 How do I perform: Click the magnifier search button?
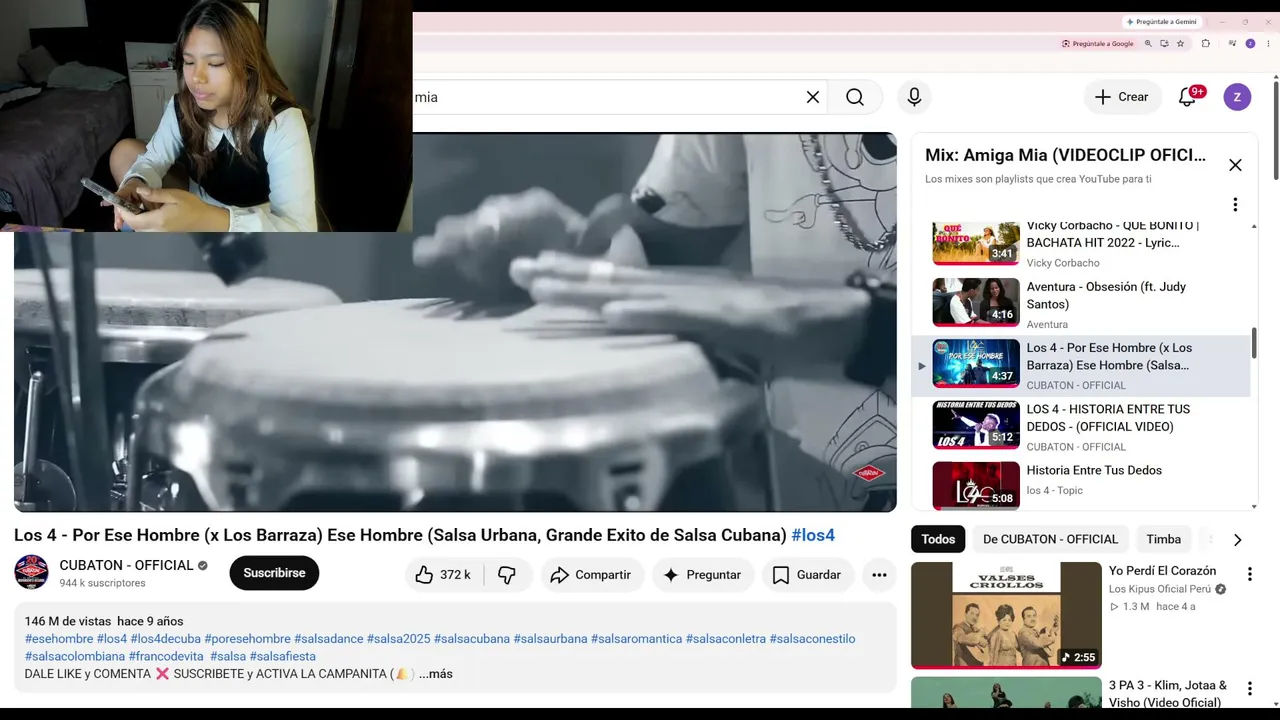[x=855, y=97]
